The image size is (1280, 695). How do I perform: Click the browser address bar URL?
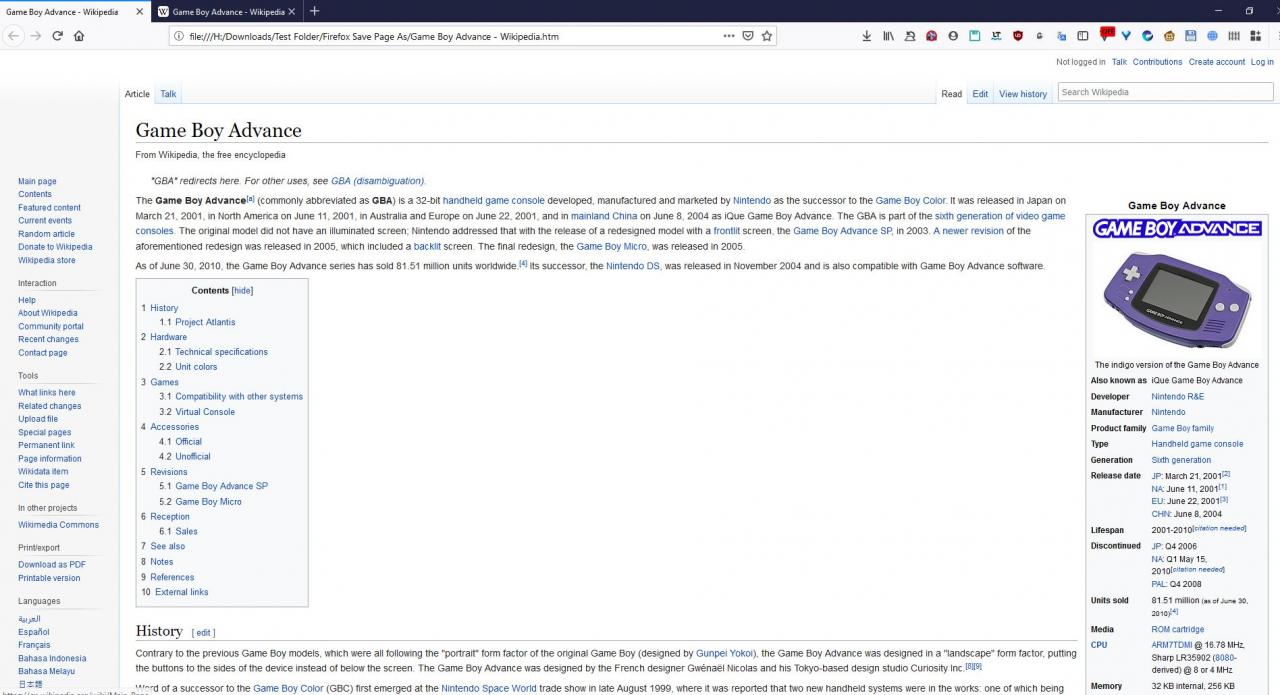pyautogui.click(x=374, y=36)
